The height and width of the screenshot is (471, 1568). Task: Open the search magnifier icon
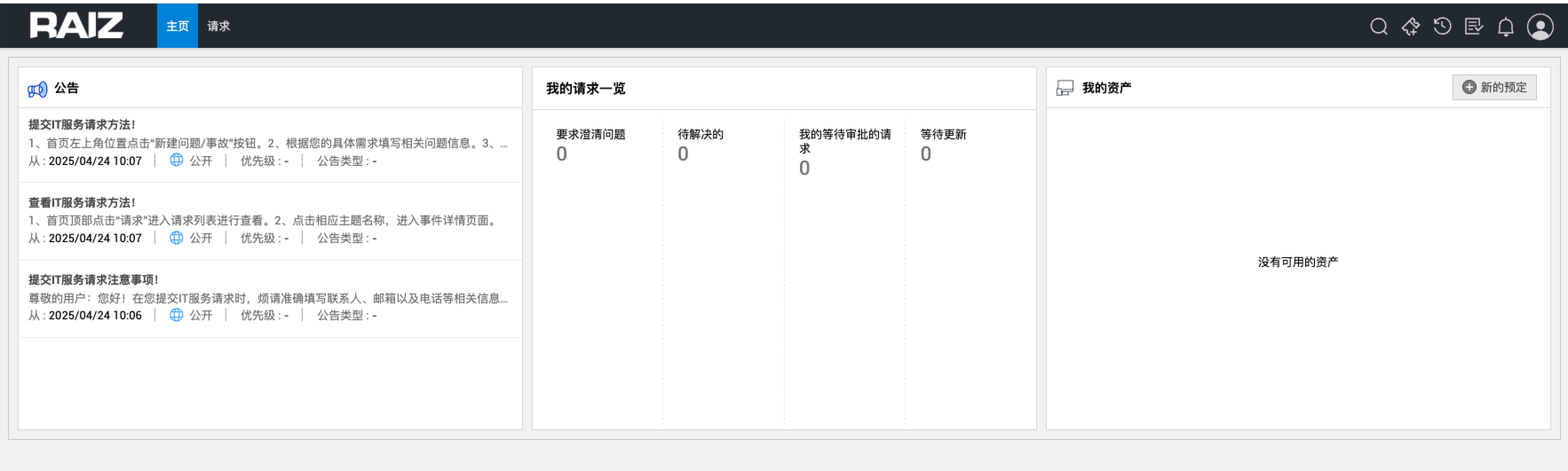click(x=1379, y=27)
